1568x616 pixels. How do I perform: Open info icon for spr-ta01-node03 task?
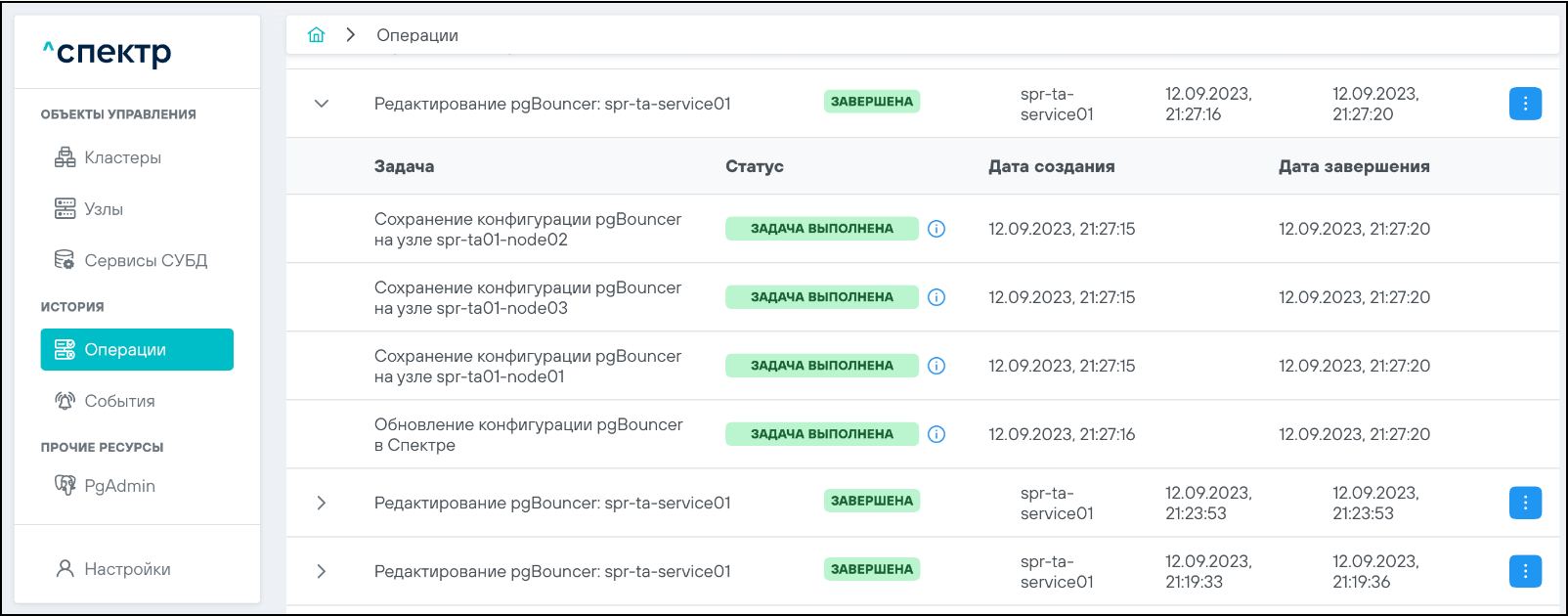coord(936,297)
